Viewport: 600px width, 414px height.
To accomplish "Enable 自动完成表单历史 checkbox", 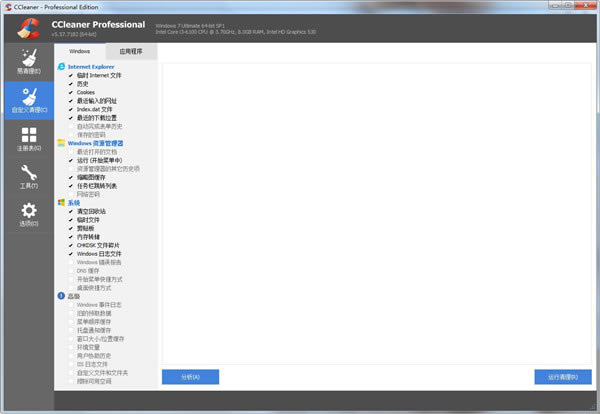I will 71,126.
